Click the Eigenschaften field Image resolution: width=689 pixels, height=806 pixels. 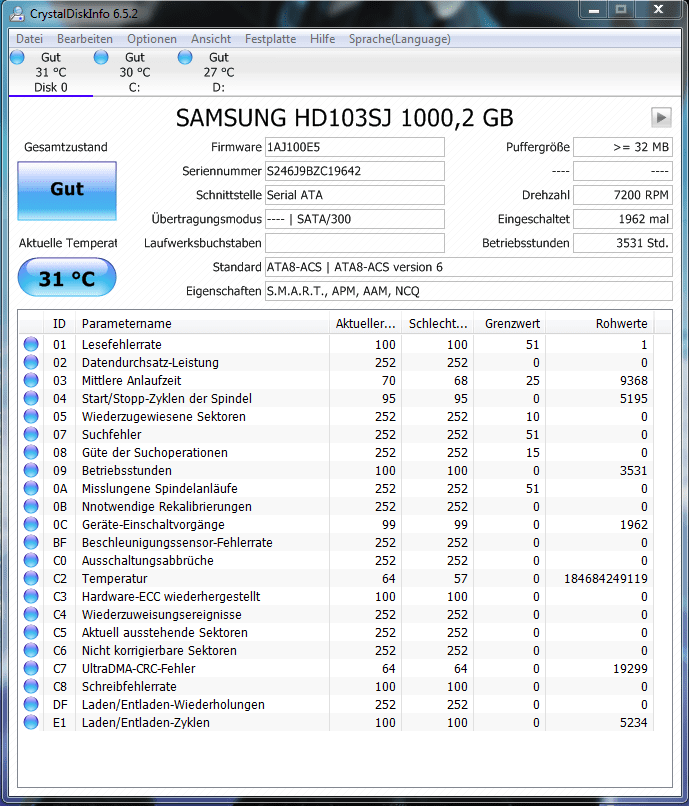468,291
